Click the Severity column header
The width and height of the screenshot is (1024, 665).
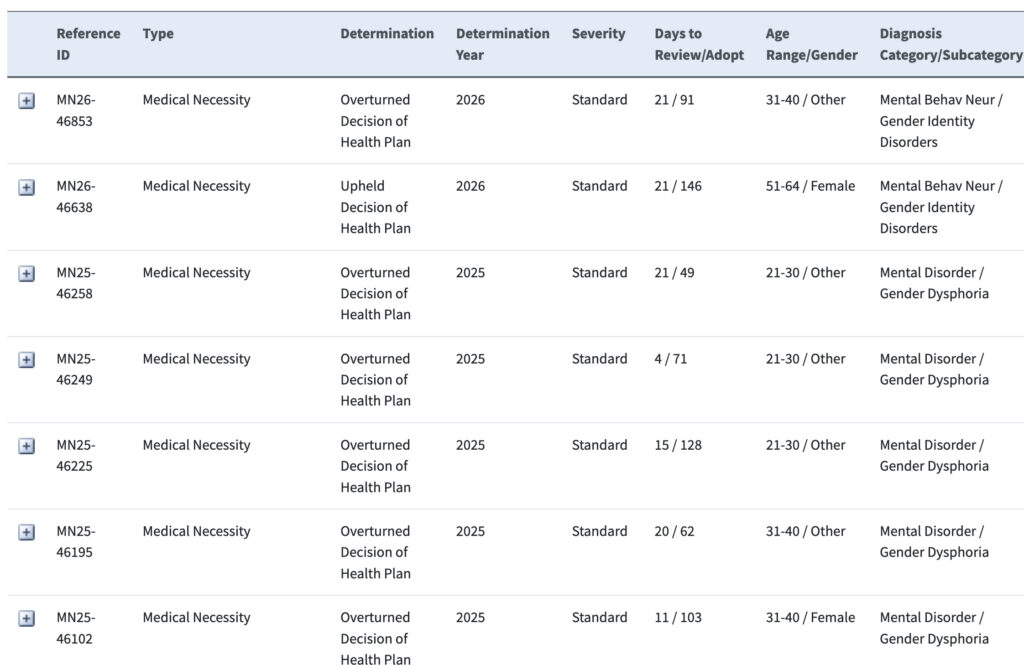[598, 33]
